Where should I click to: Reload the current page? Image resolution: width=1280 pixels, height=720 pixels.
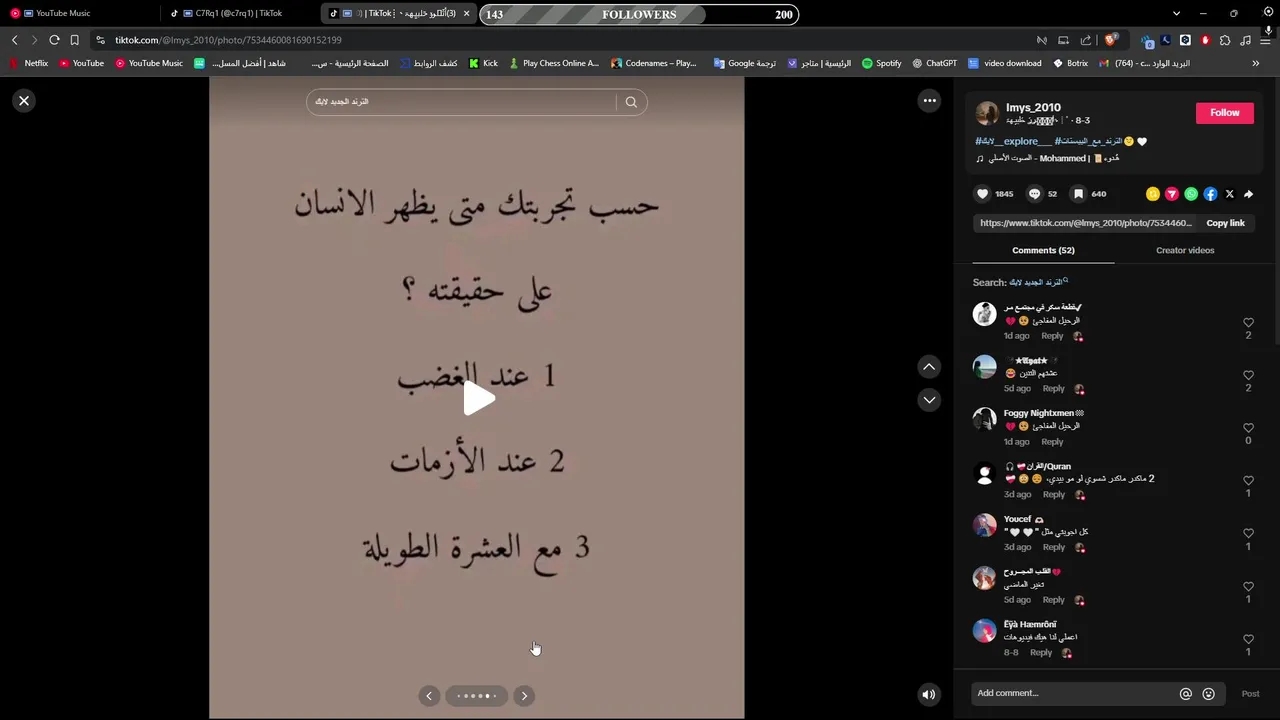[54, 40]
